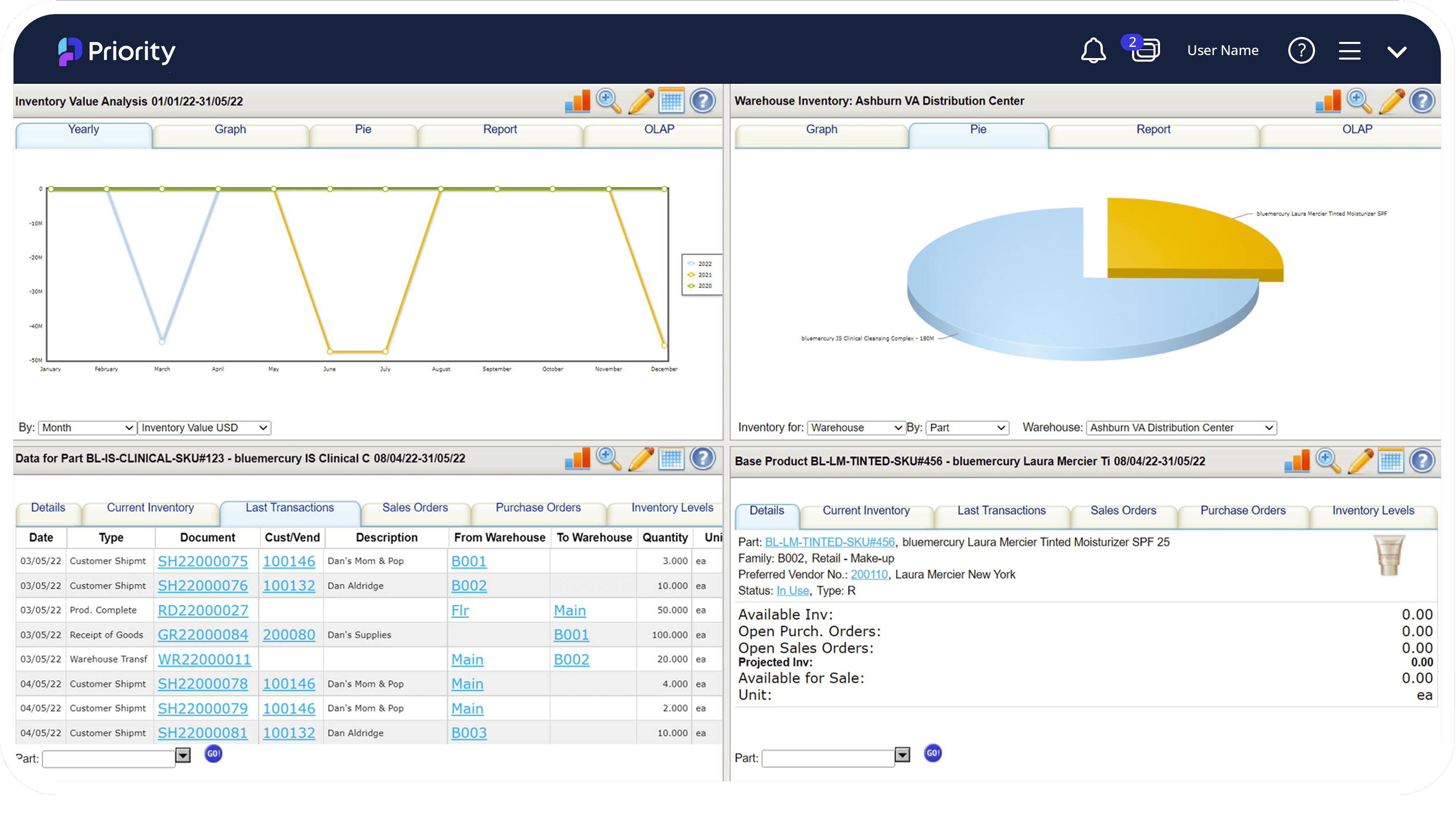1456x831 pixels.
Task: Click the GO button in Data for Part panel
Action: coord(213,753)
